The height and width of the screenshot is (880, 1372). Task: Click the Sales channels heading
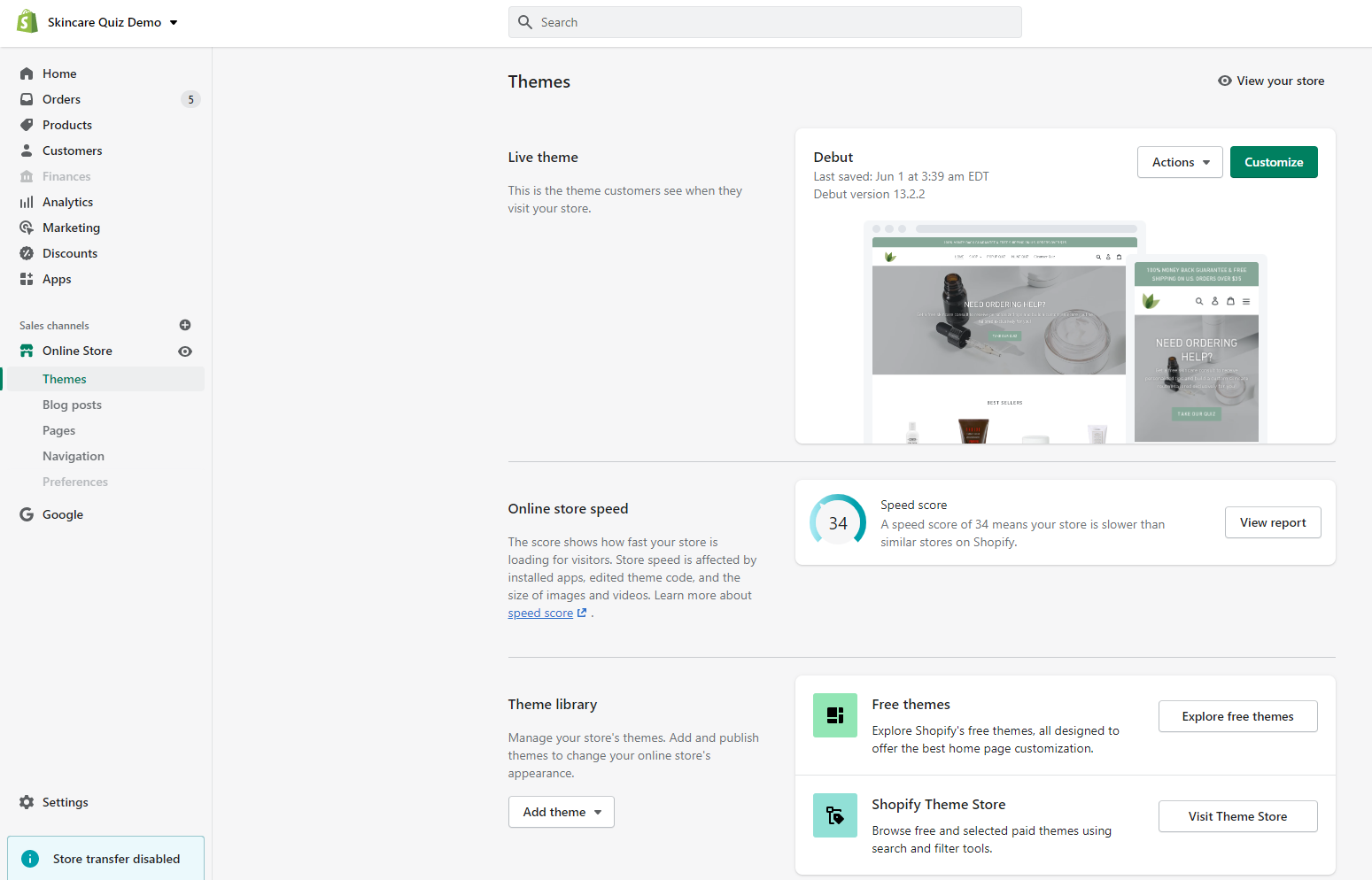pos(54,326)
